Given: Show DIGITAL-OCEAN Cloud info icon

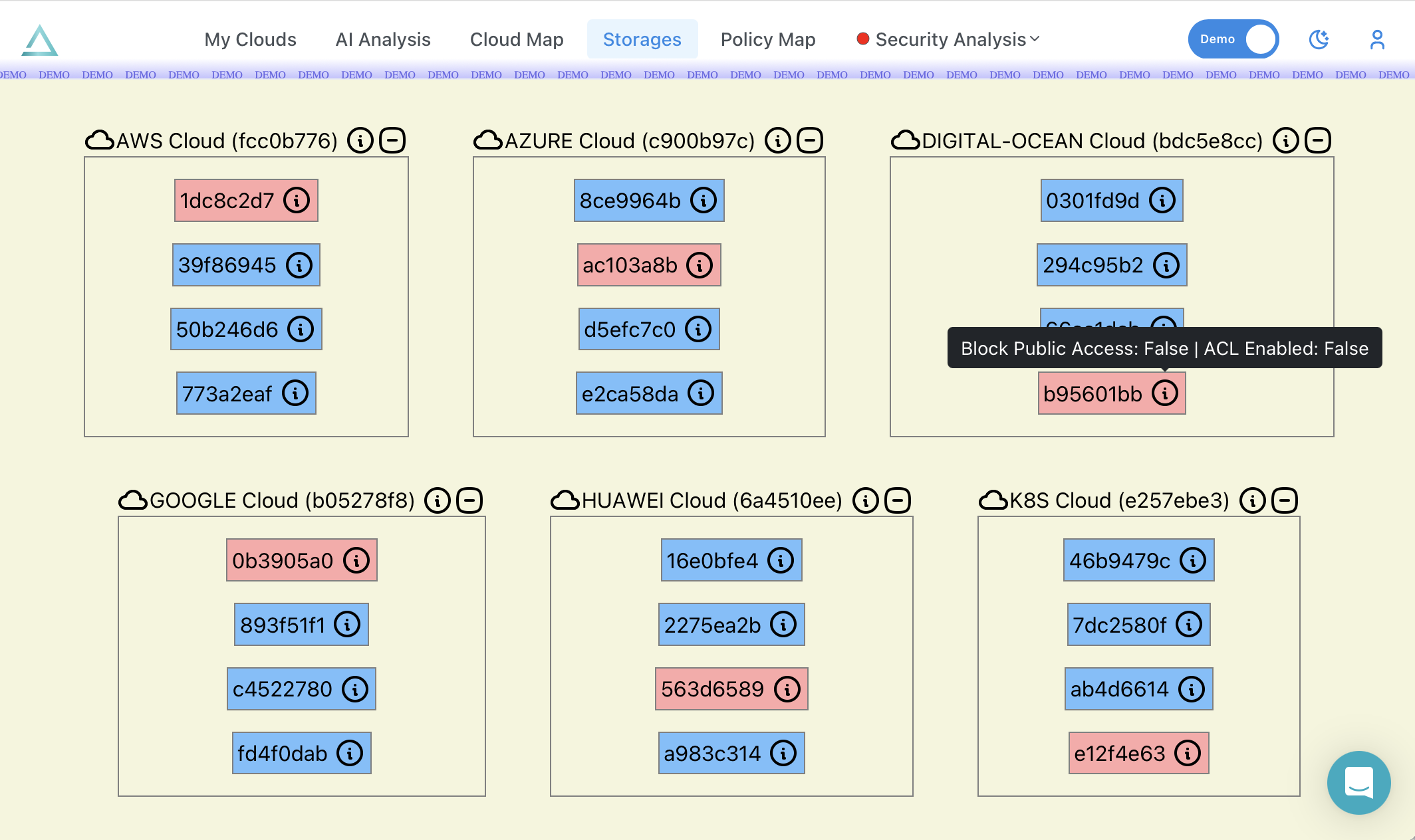Looking at the screenshot, I should [x=1286, y=140].
